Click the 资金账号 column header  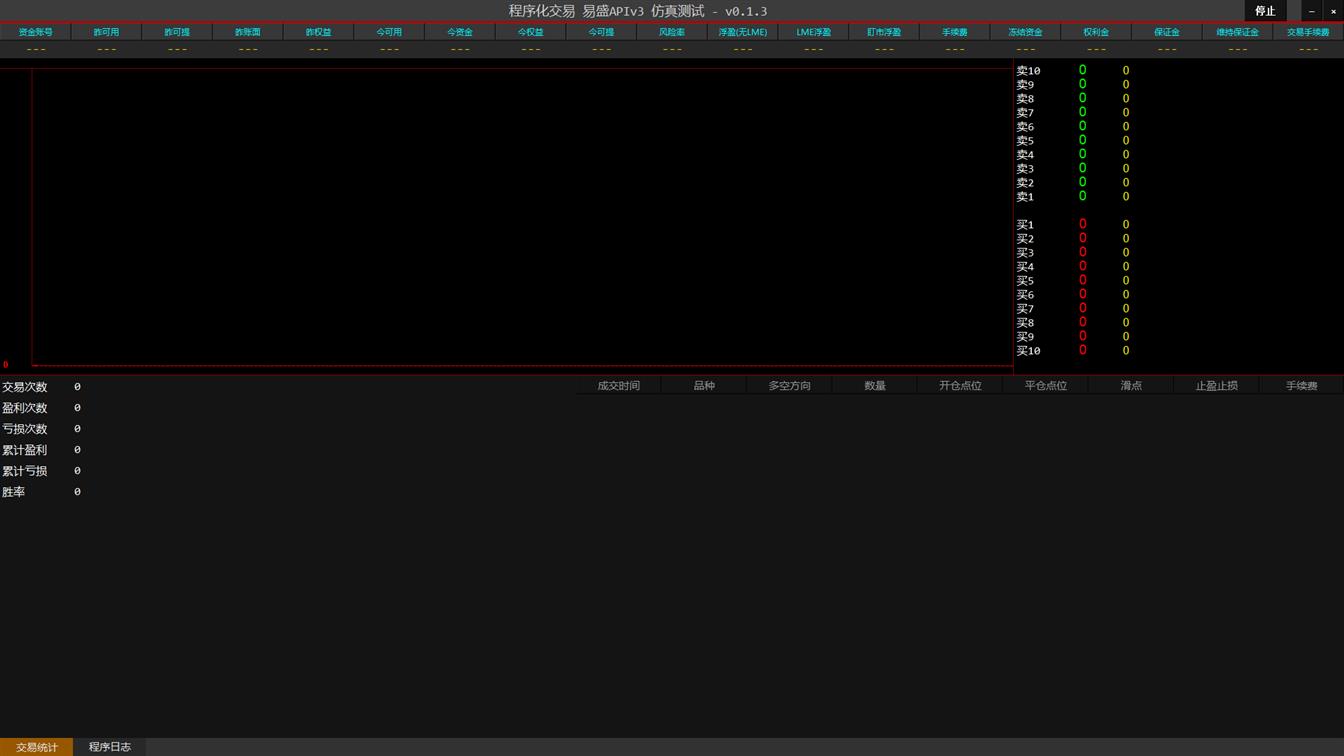click(36, 32)
